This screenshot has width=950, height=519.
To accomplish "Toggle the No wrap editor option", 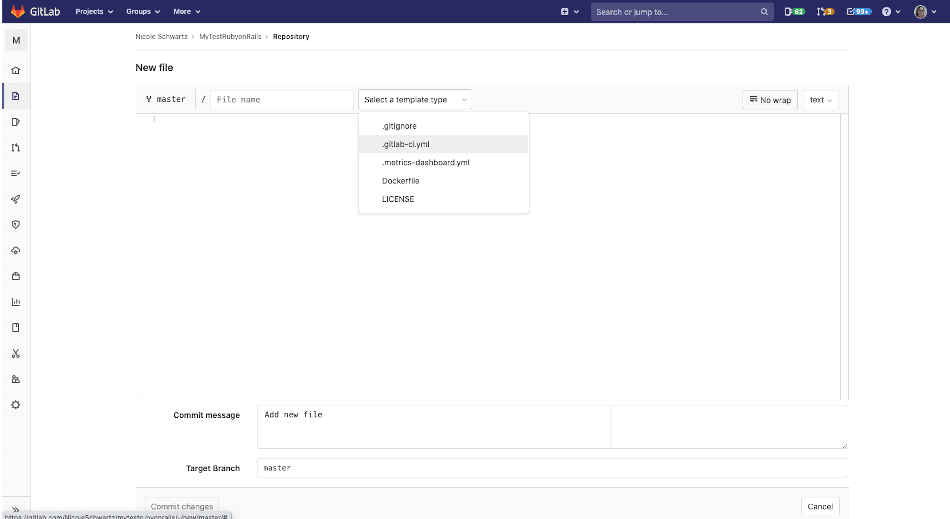I will 769,100.
